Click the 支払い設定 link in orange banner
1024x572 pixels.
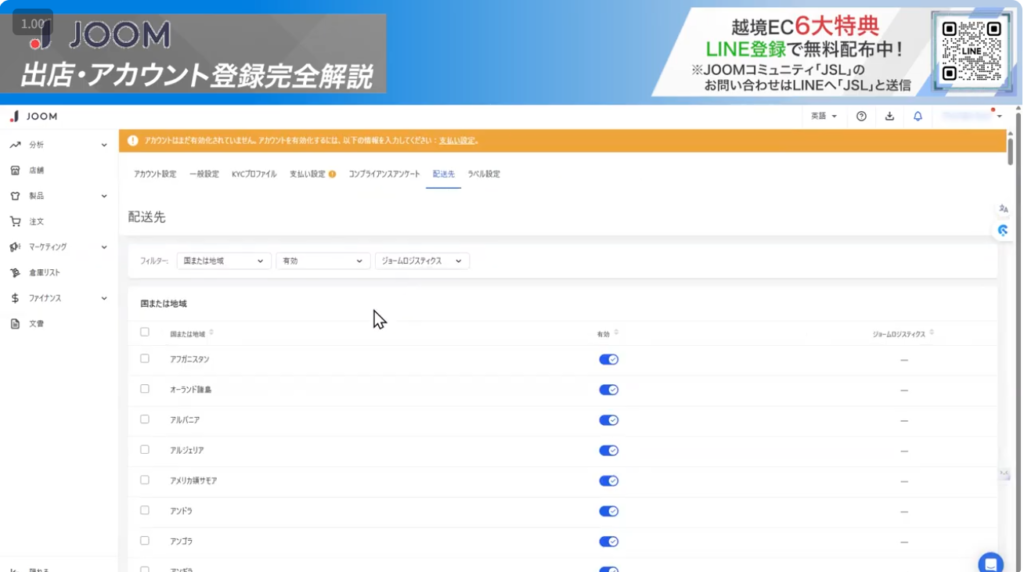pyautogui.click(x=458, y=140)
